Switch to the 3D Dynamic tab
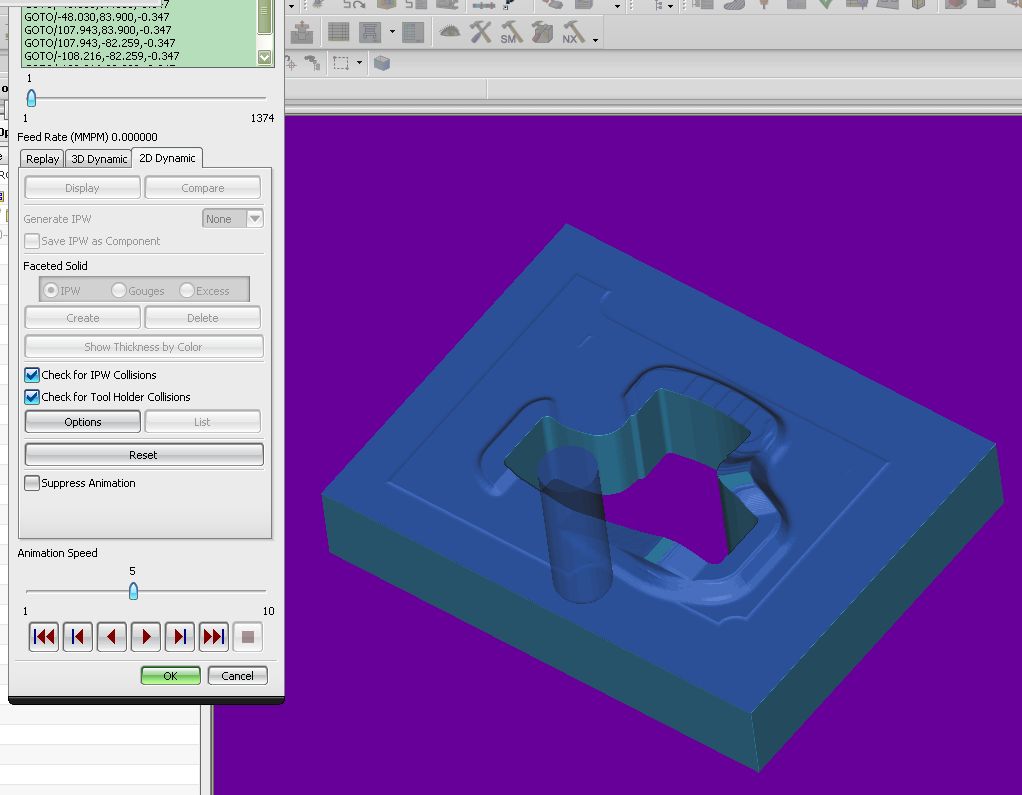The image size is (1022, 795). pyautogui.click(x=99, y=159)
